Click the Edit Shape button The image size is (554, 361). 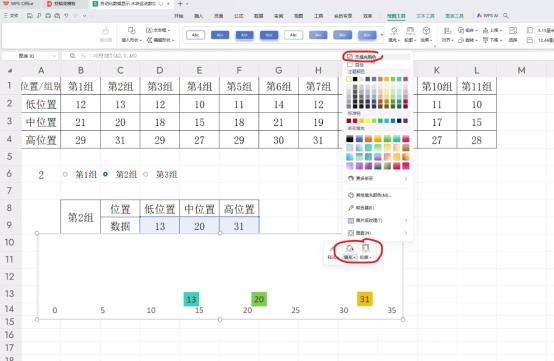point(160,40)
